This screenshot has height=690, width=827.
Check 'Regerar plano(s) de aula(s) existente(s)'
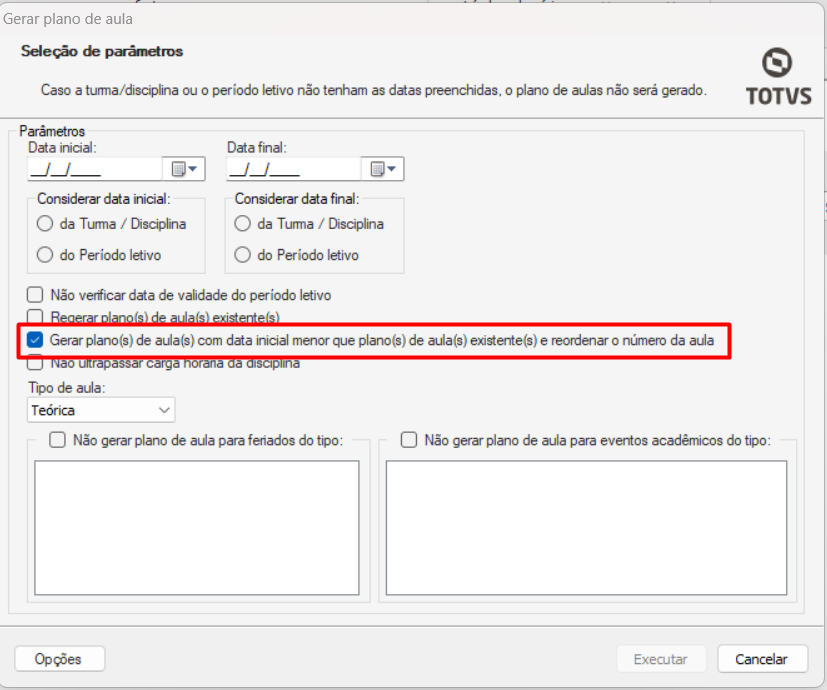click(x=36, y=317)
